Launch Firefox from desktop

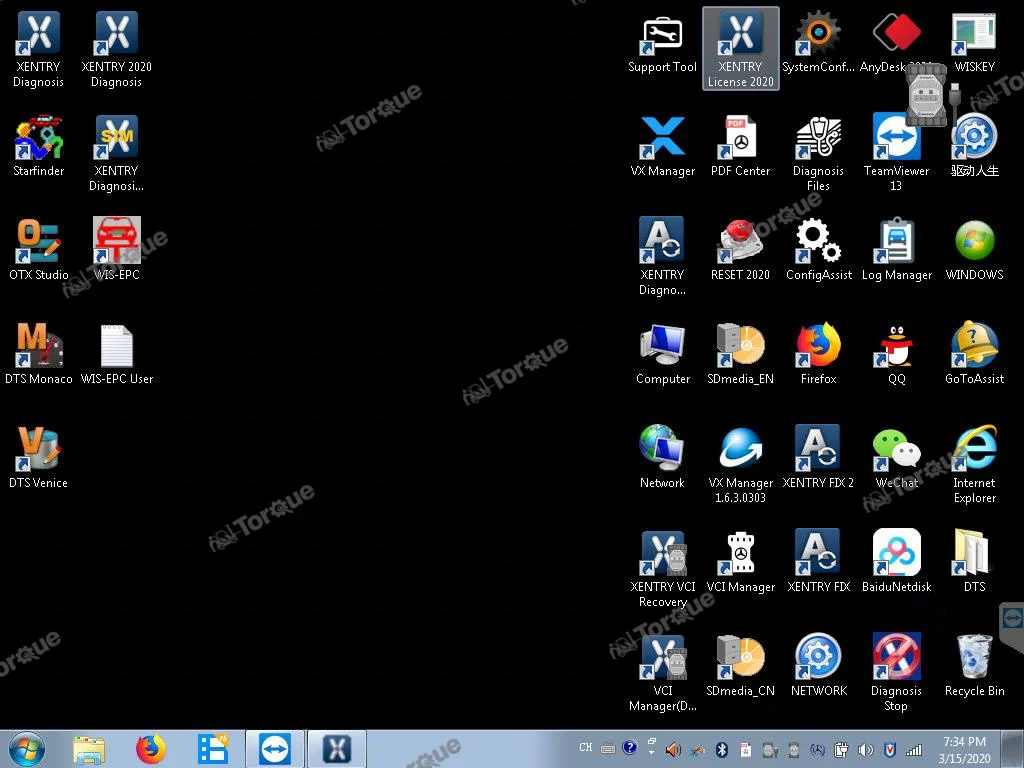(x=818, y=353)
